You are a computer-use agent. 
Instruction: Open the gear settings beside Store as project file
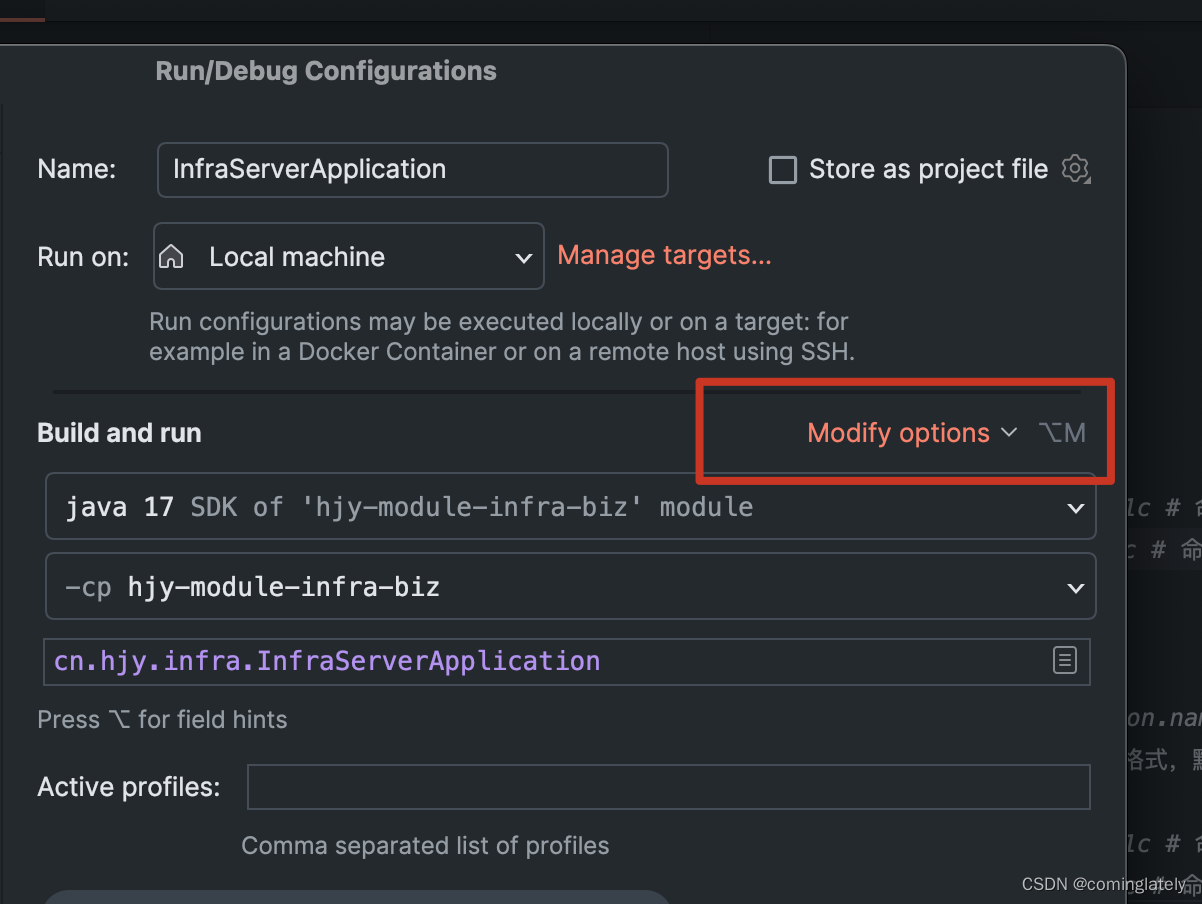point(1075,169)
